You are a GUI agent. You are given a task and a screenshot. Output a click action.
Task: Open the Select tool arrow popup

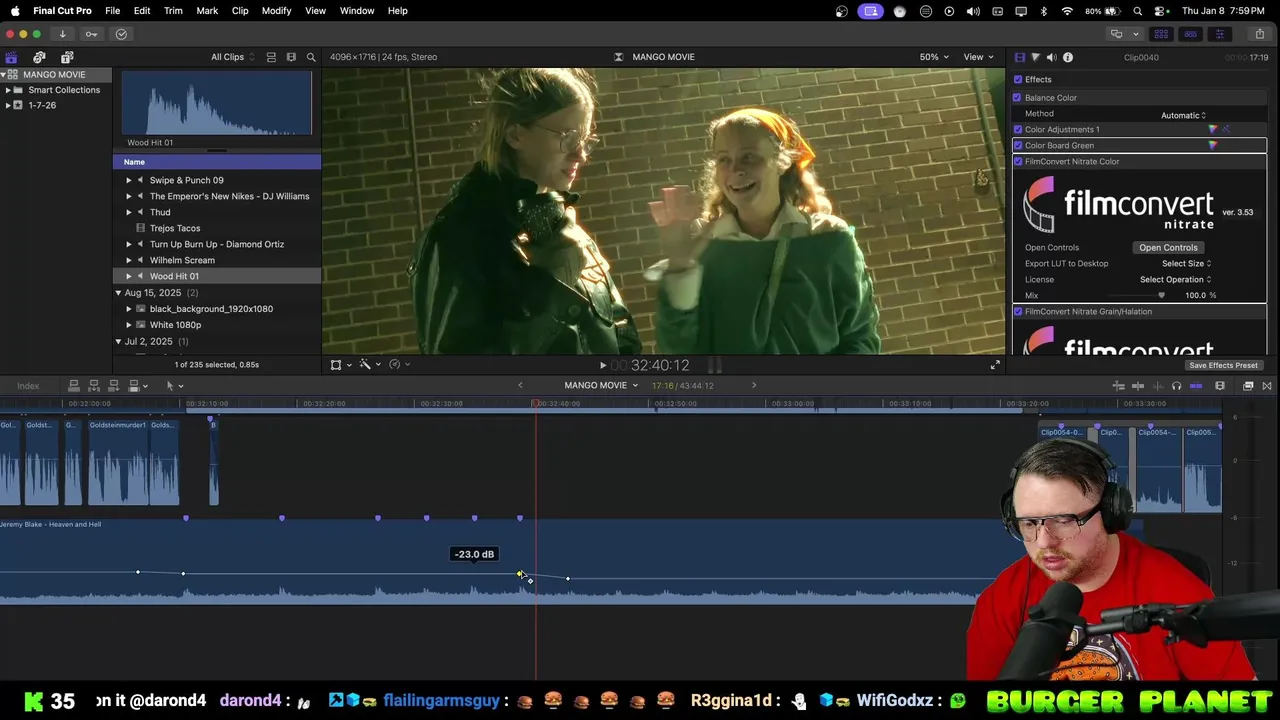pos(174,386)
